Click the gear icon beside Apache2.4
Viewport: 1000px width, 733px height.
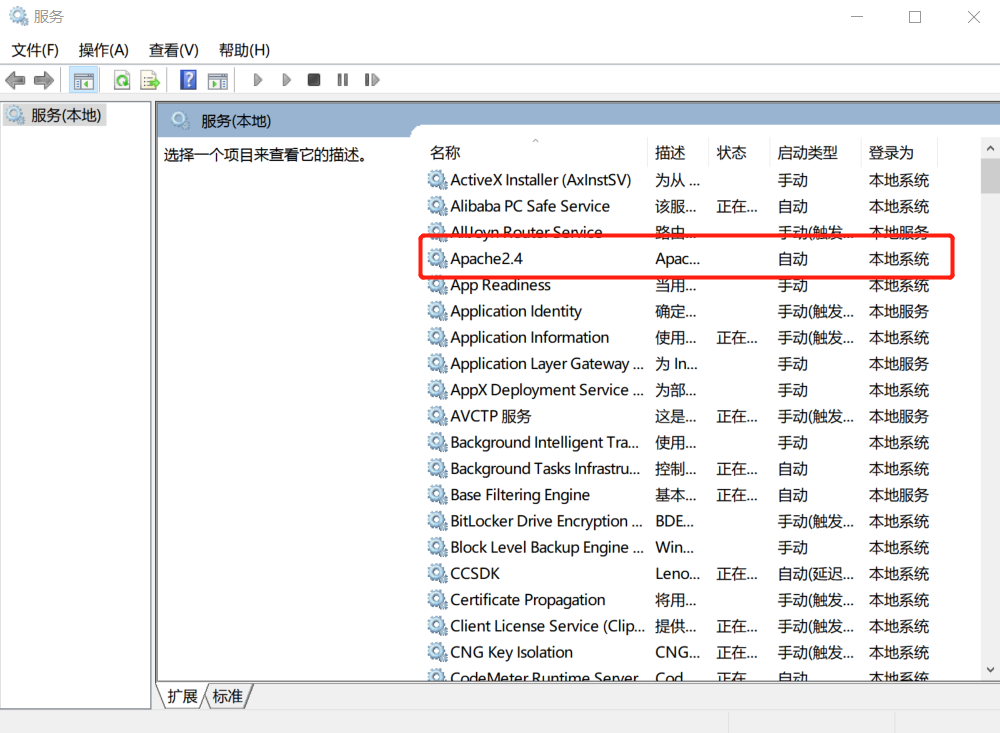coord(437,258)
